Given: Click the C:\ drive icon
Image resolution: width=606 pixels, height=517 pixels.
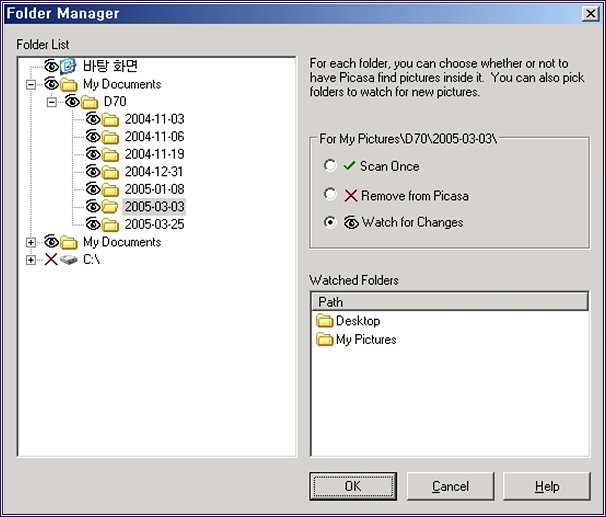Looking at the screenshot, I should click(68, 260).
